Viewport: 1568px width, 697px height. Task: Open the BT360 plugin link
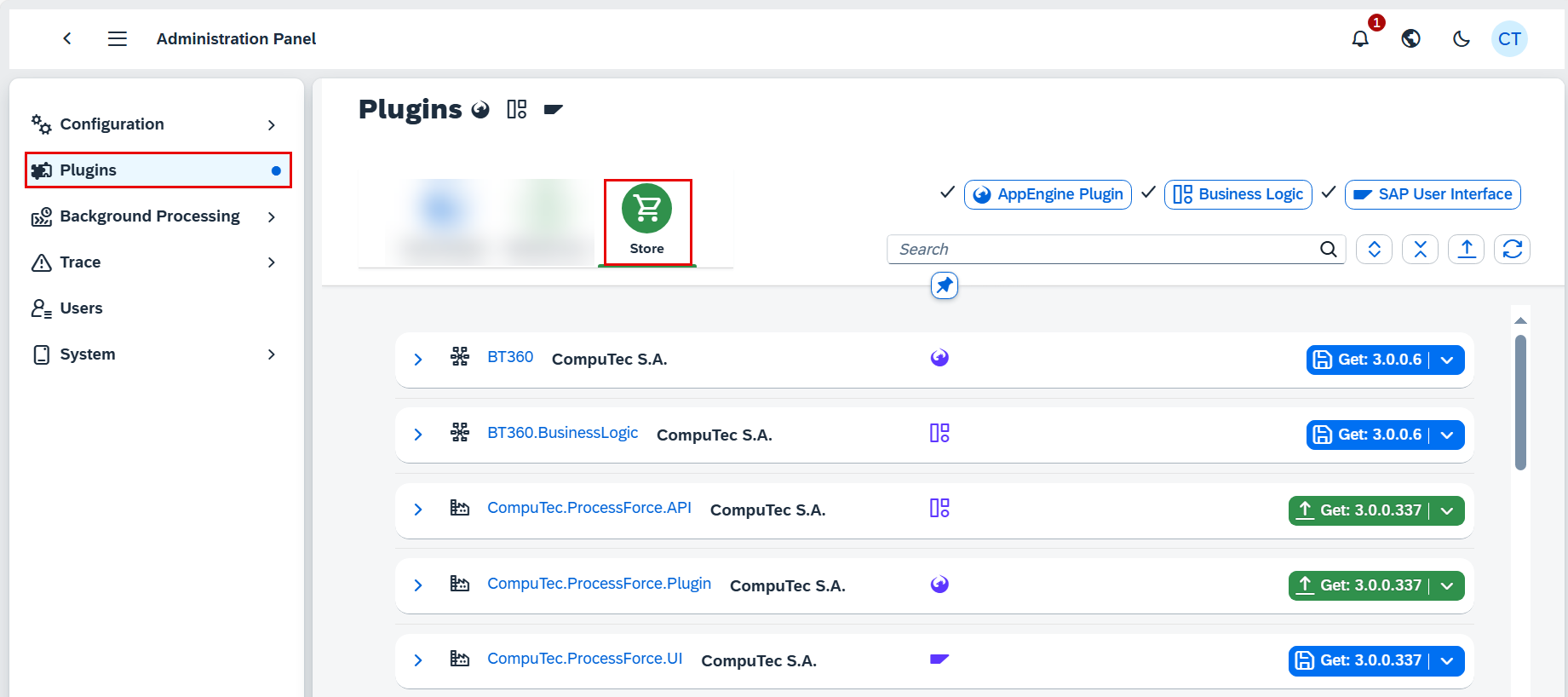point(510,357)
